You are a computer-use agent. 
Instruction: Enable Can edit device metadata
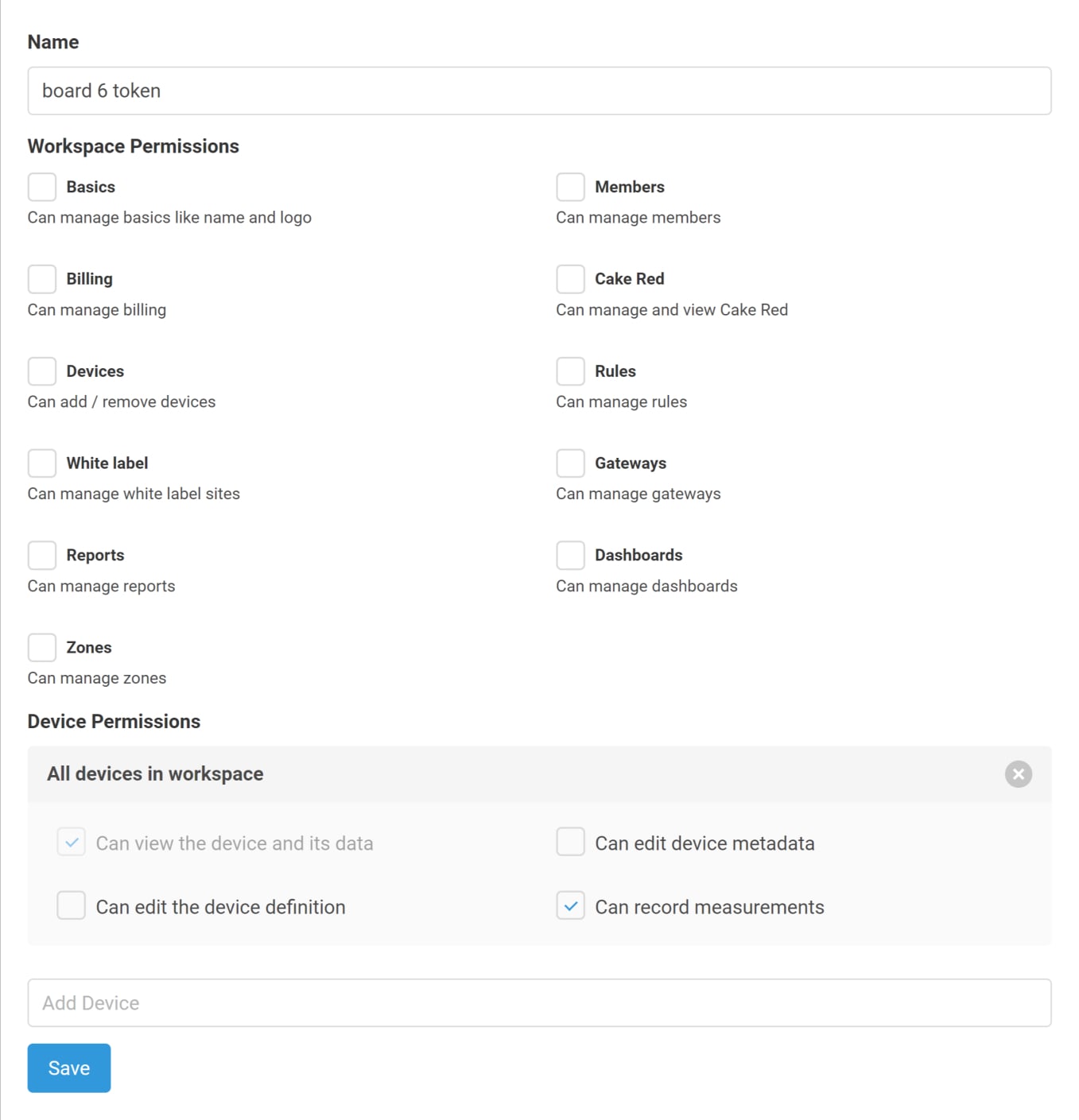click(570, 842)
